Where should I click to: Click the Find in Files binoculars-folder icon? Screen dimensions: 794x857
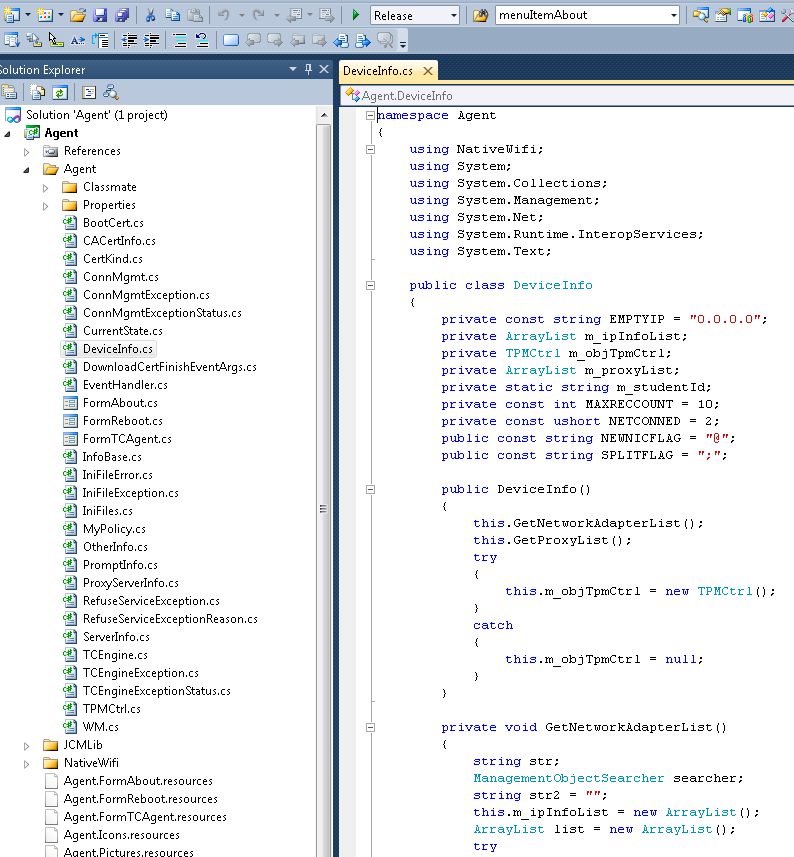click(x=480, y=15)
